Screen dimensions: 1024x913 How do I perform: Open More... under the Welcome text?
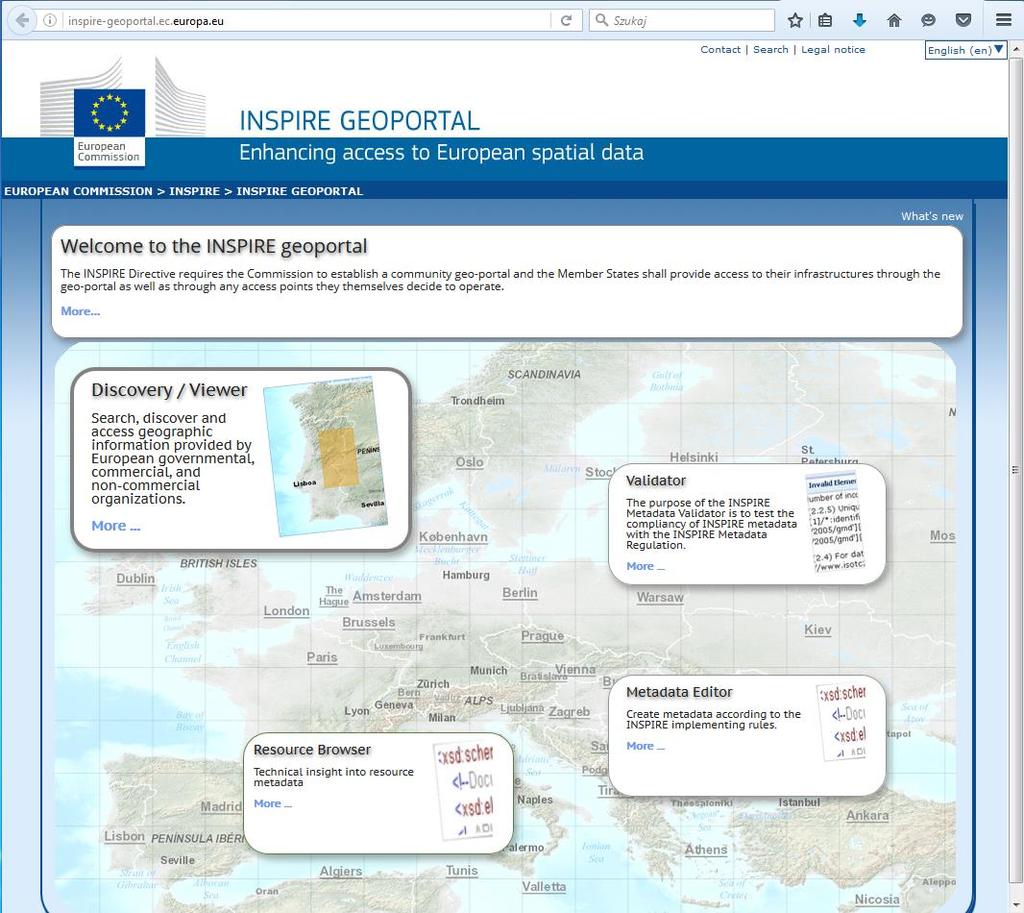pyautogui.click(x=80, y=312)
